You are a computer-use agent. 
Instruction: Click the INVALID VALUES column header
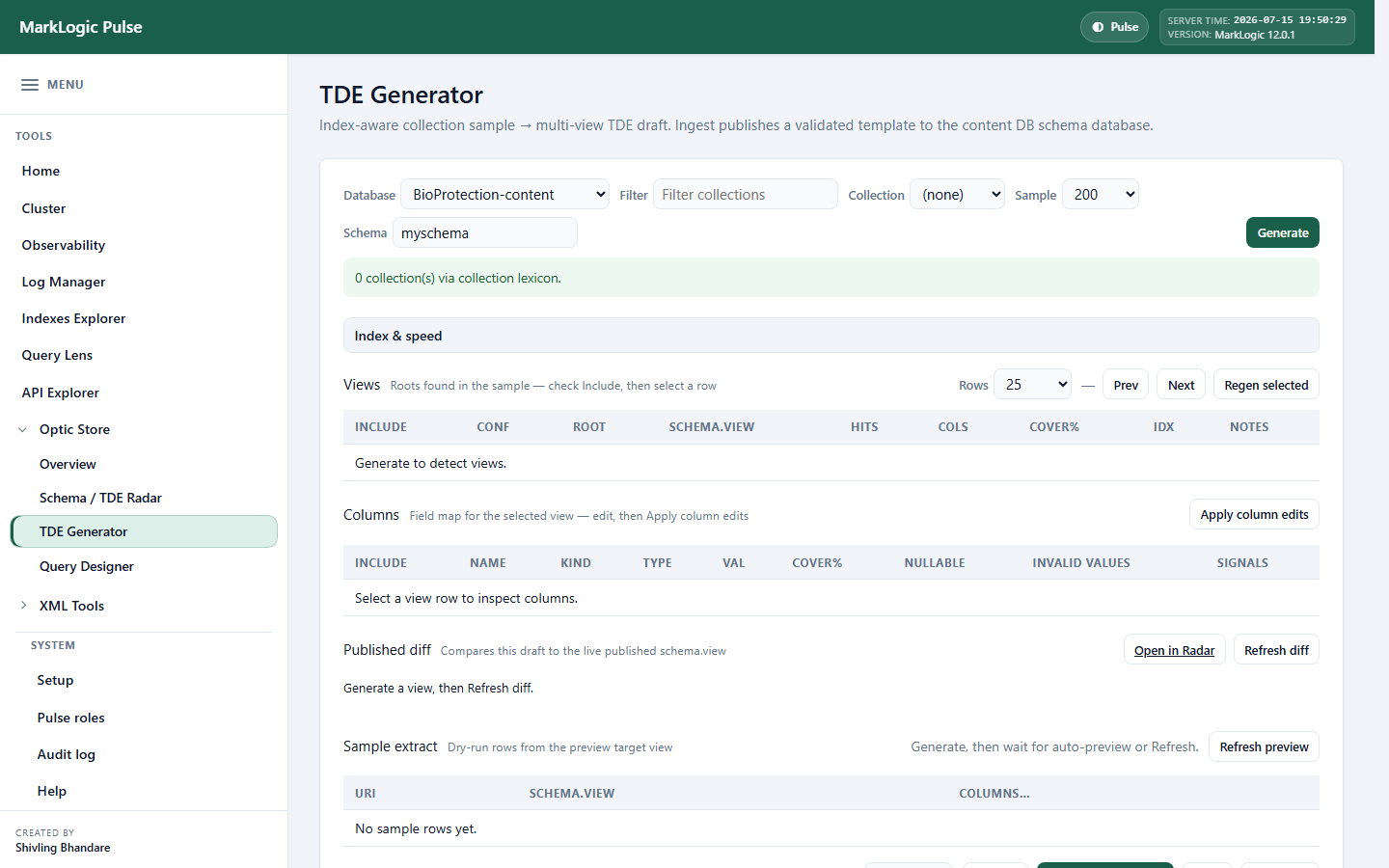[x=1081, y=562]
